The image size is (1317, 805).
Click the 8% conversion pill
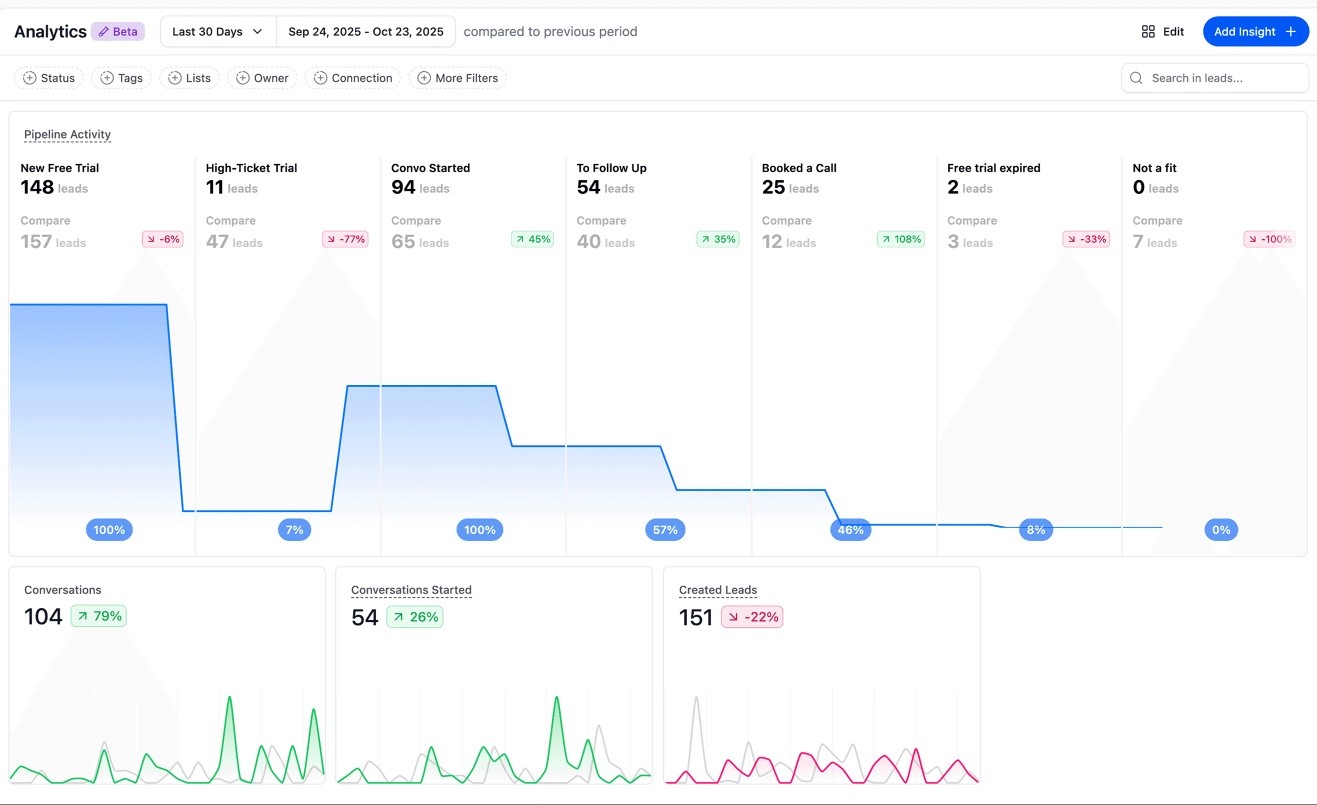point(1036,530)
